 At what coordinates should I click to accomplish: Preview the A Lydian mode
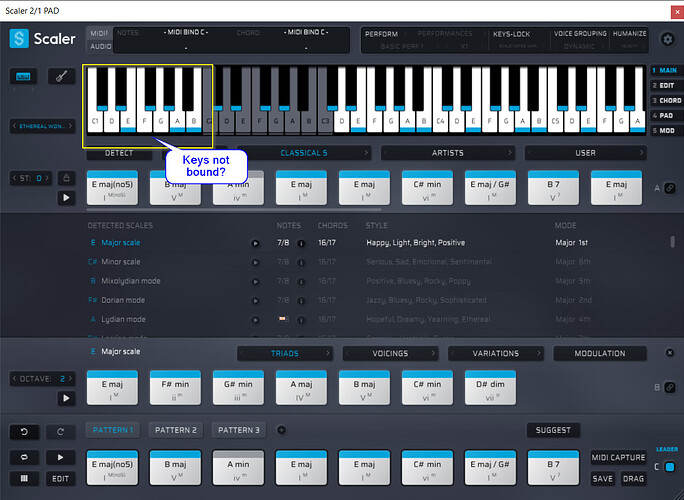(x=255, y=320)
